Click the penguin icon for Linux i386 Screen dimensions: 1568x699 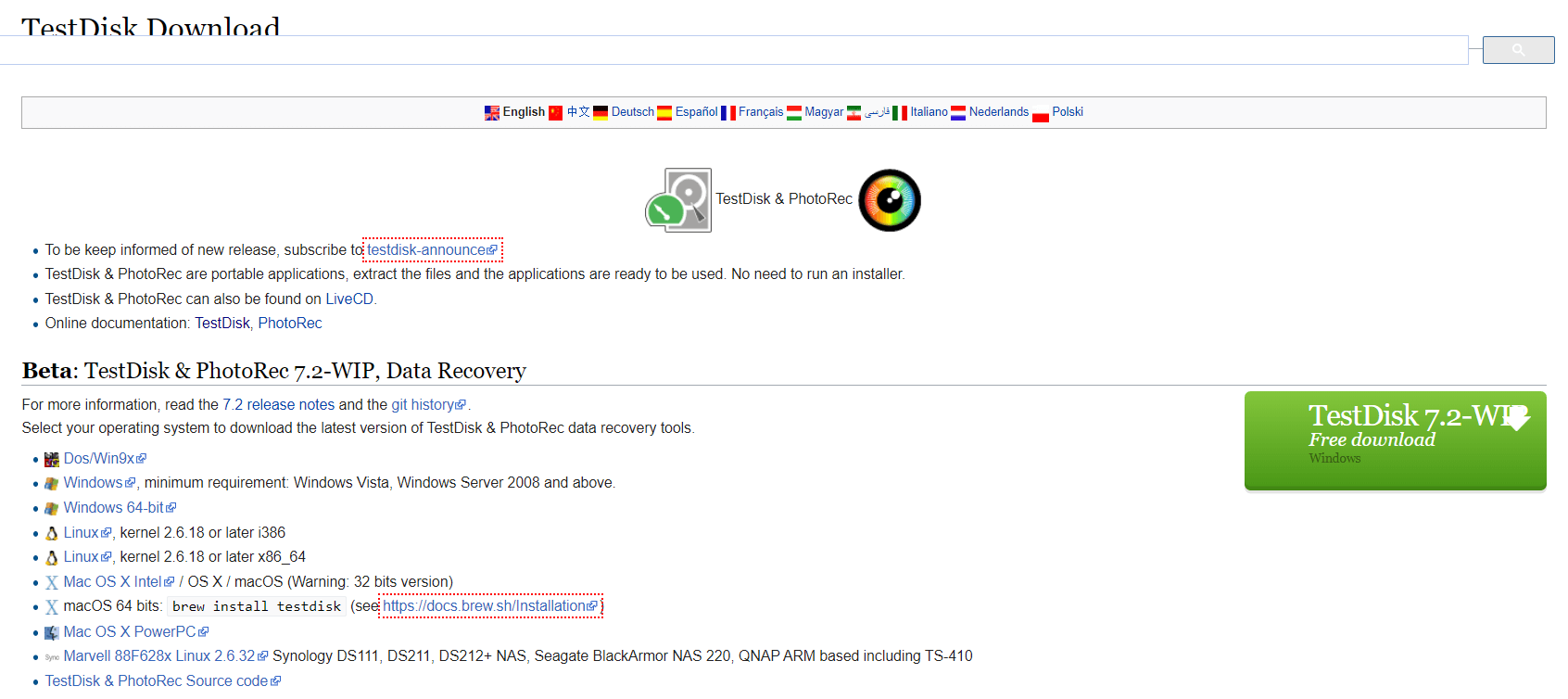point(52,533)
